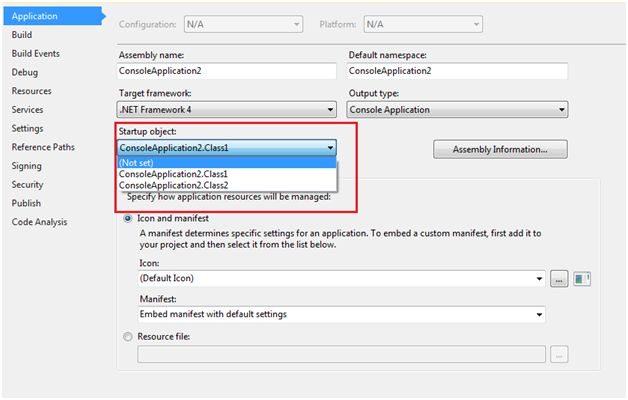Select the Icon and manifest radio option
This screenshot has height=400, width=628.
(x=128, y=218)
